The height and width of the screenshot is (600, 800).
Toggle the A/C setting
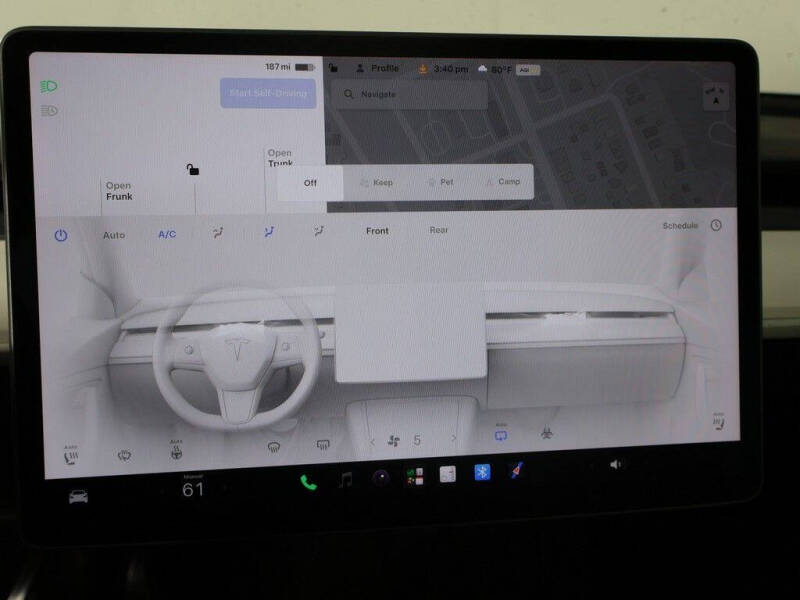[167, 234]
